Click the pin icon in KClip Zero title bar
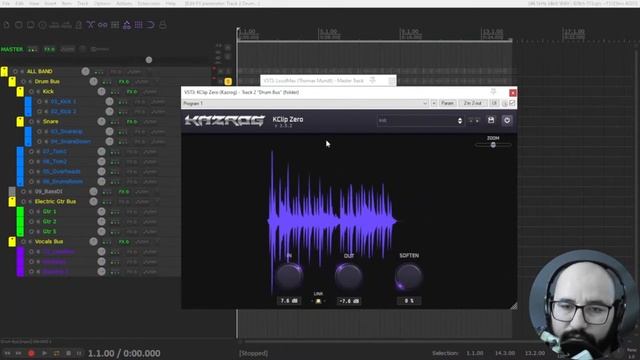 pyautogui.click(x=493, y=92)
